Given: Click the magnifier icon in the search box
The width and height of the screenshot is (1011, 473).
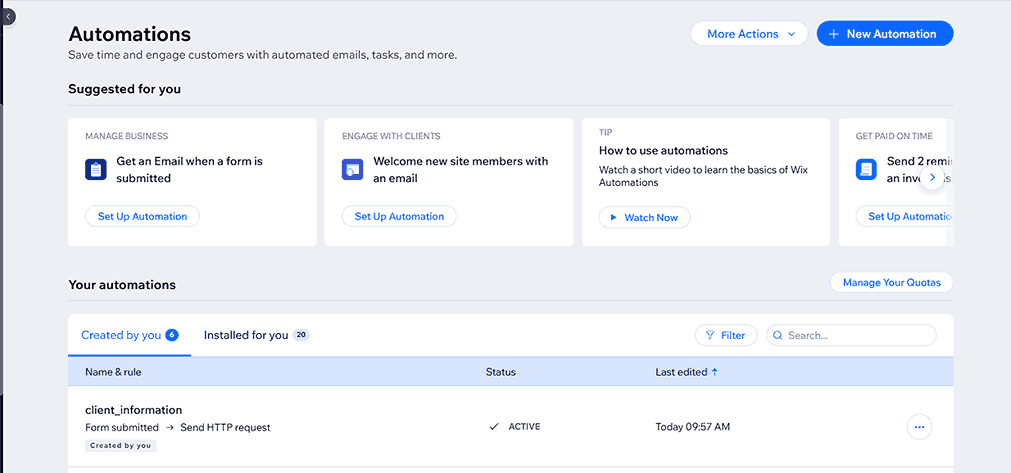Looking at the screenshot, I should pos(777,336).
